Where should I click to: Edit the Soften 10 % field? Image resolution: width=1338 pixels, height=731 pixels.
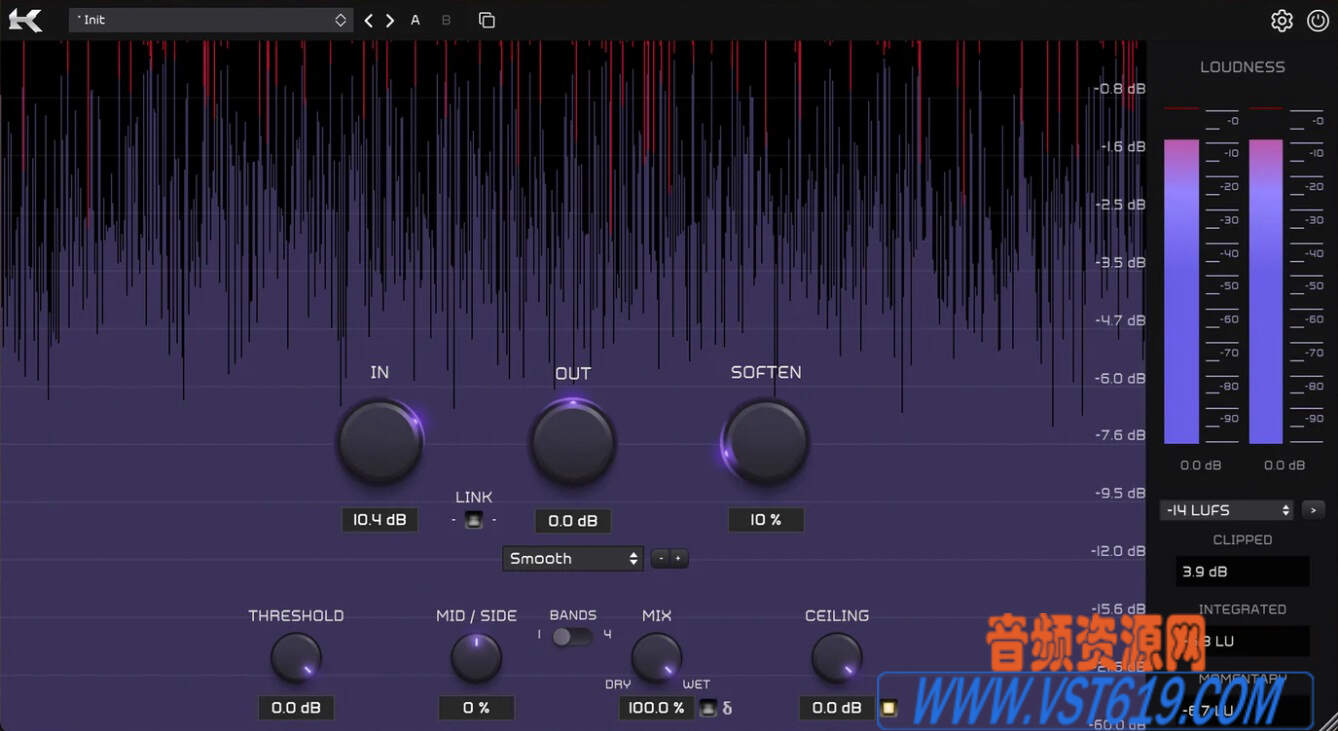(x=766, y=520)
